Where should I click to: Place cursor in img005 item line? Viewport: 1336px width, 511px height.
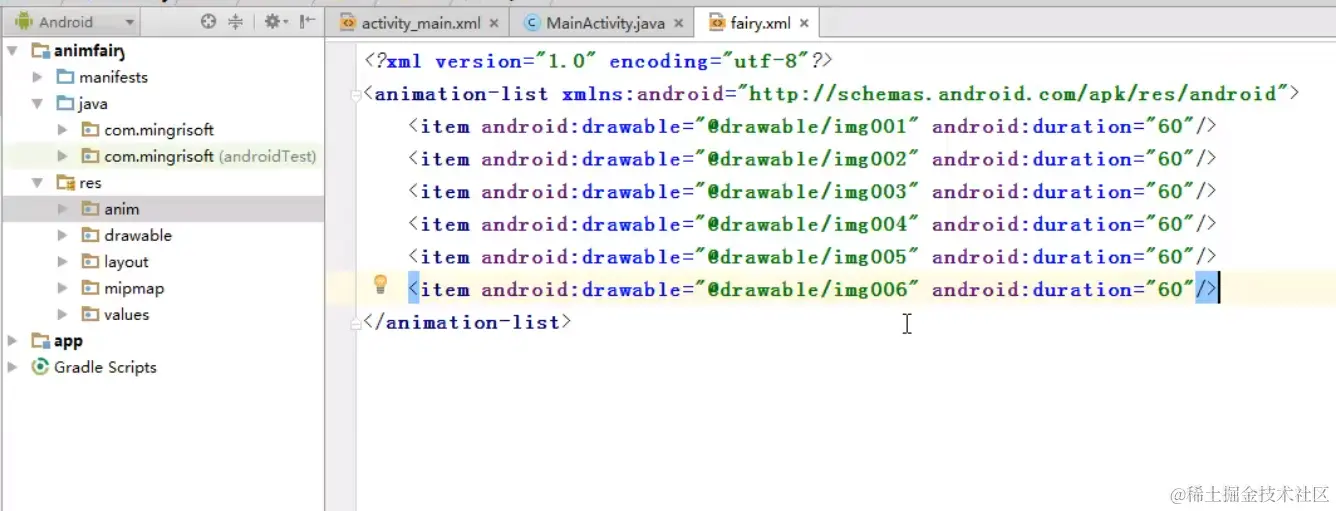[x=812, y=257]
